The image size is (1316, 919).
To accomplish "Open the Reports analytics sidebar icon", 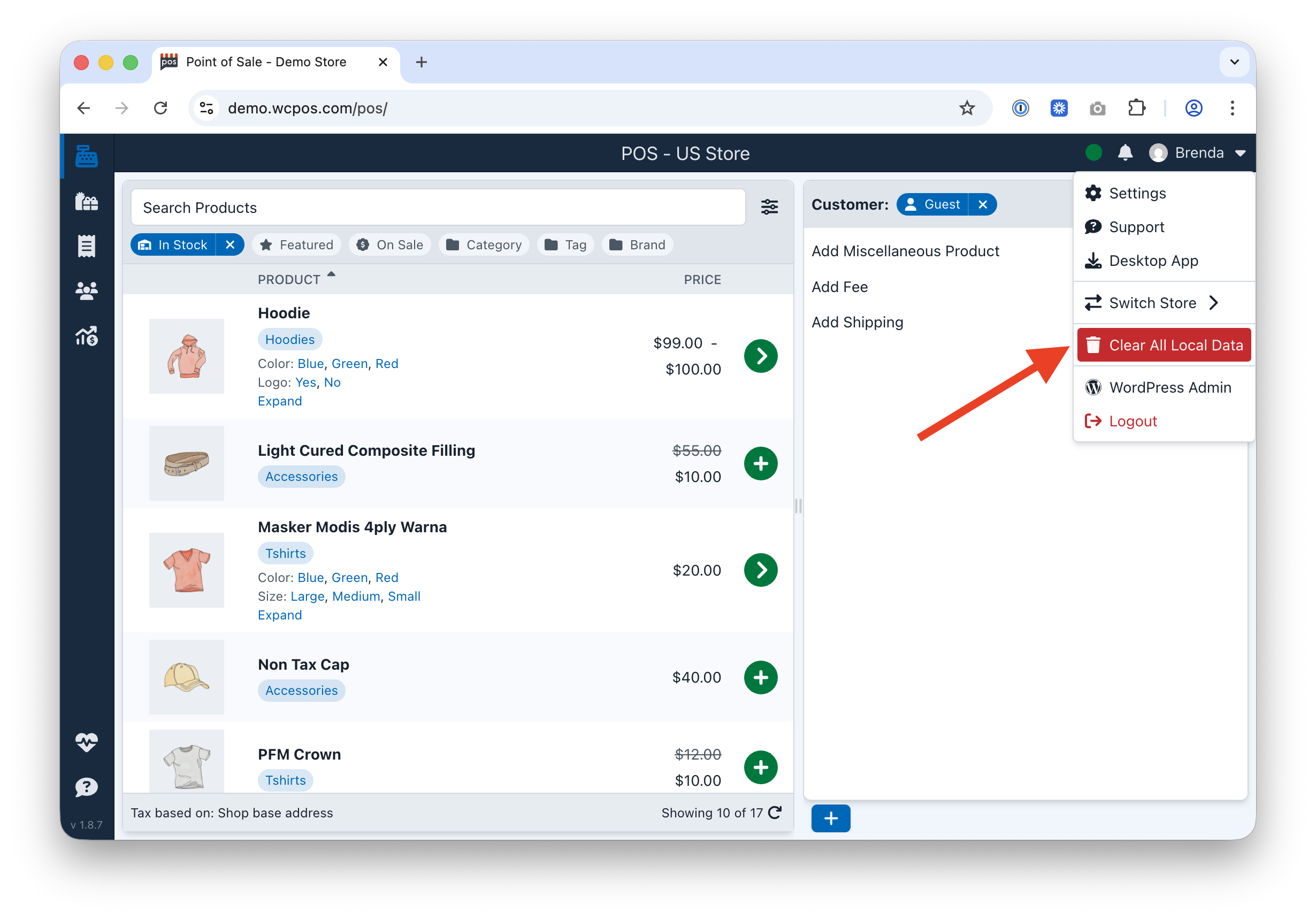I will (x=86, y=336).
